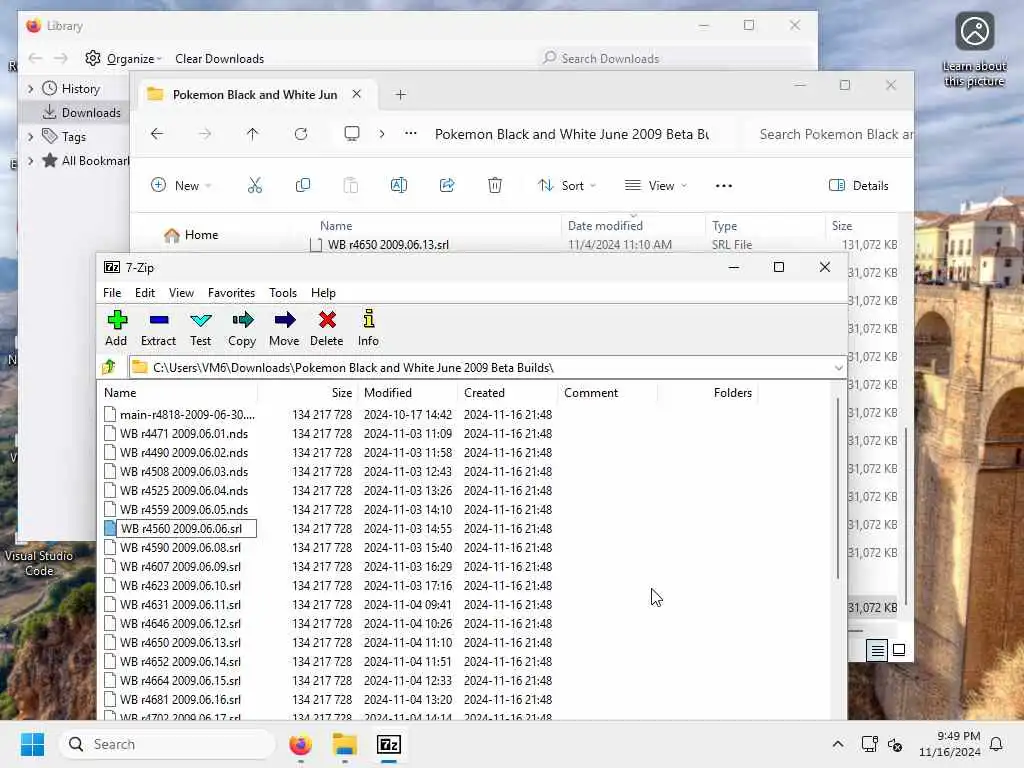Screen dimensions: 1024x768
Task: Open the Windows Start menu
Action: (32, 744)
